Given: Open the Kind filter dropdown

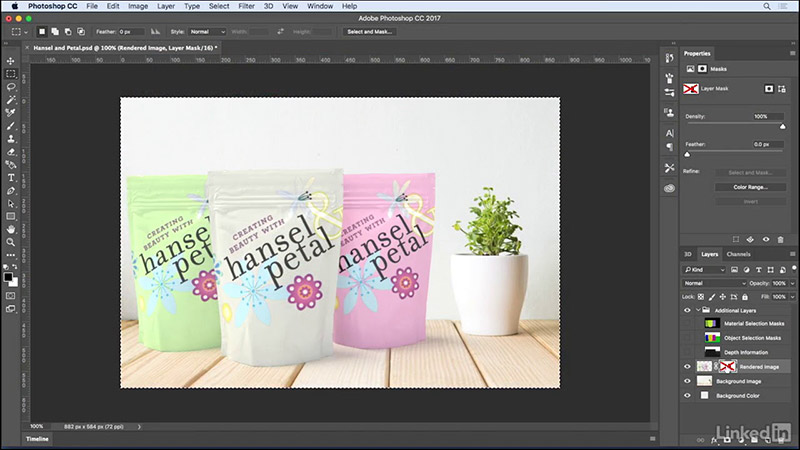Looking at the screenshot, I should pos(705,269).
